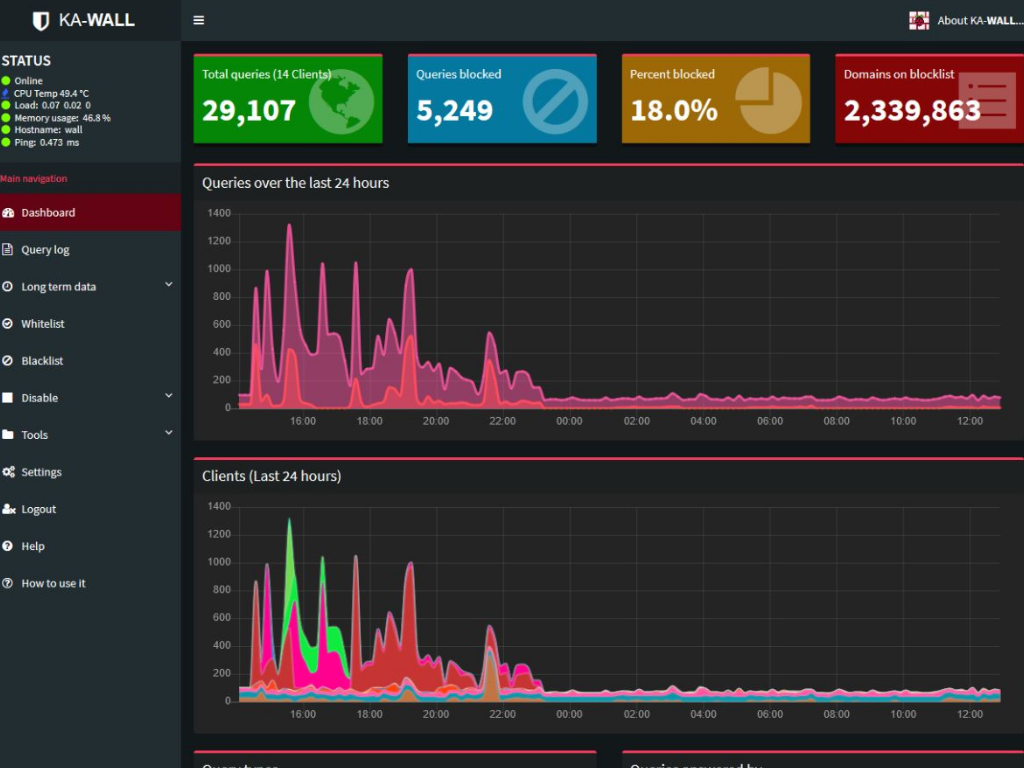Click the 18.0% percent blocked value
The image size is (1024, 768).
674,110
